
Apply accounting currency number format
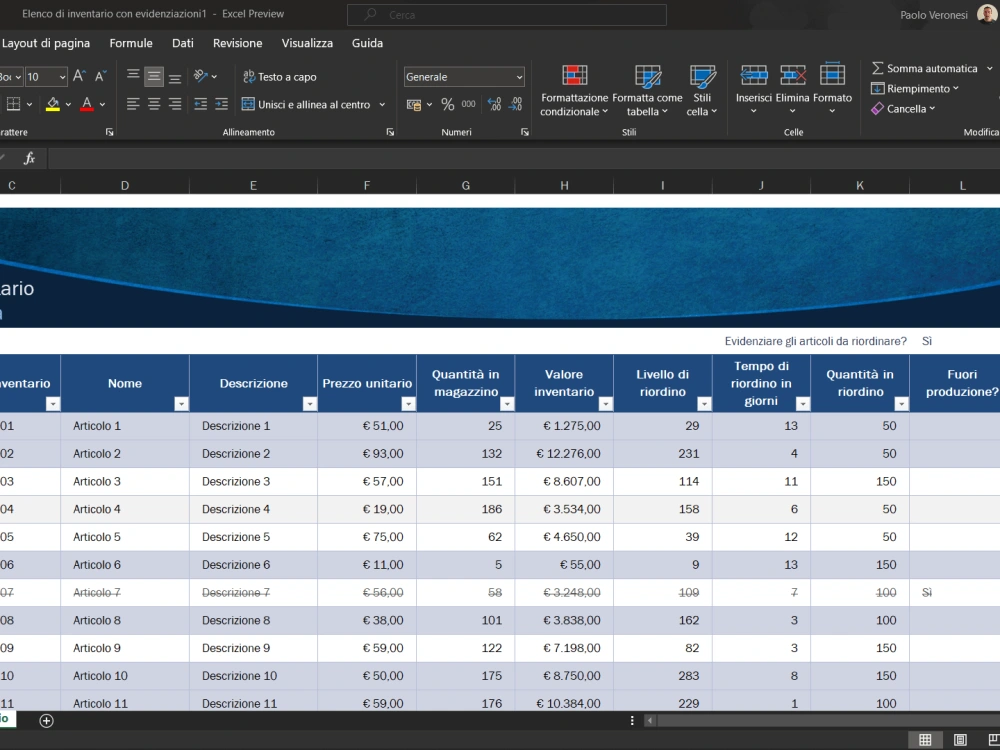[414, 105]
